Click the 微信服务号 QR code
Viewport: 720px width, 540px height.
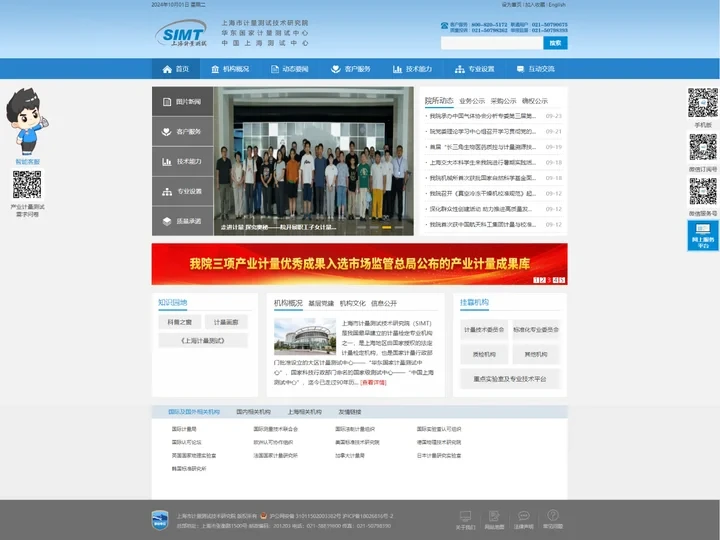[x=703, y=191]
